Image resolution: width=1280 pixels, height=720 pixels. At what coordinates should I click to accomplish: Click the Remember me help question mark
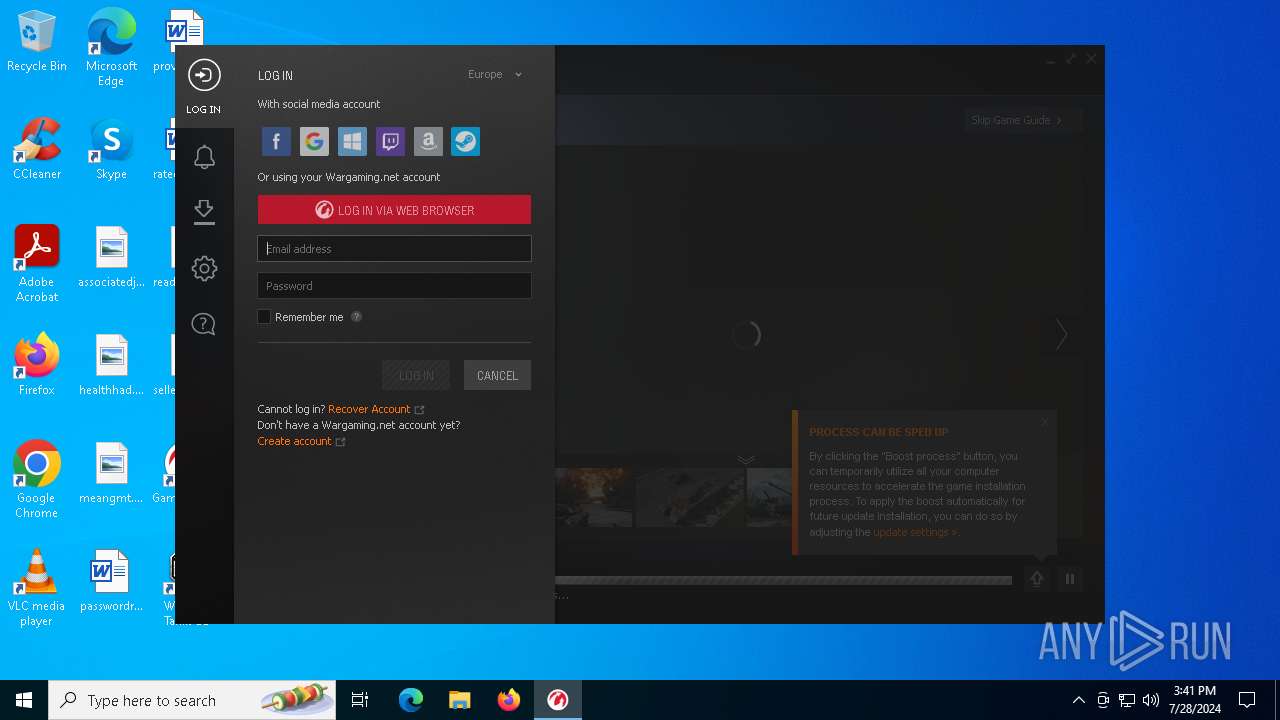click(356, 317)
